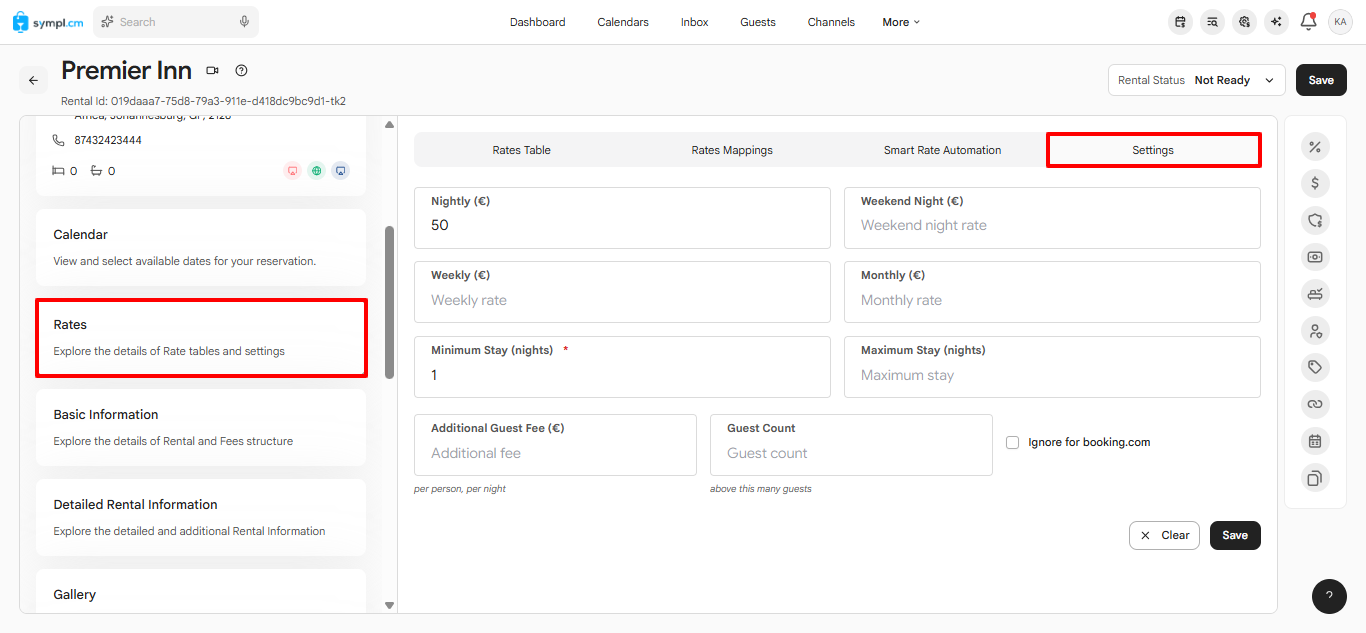Click the calendar icon in right sidebar
This screenshot has height=633, width=1366.
click(x=1315, y=441)
